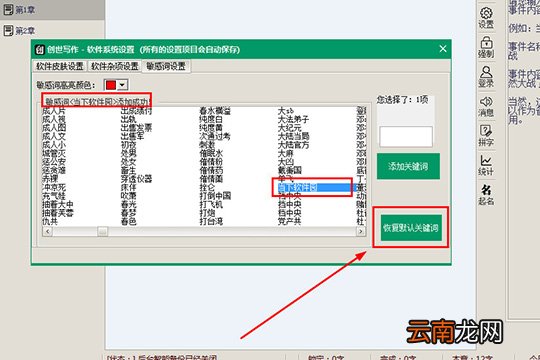Select the word 催眠水 in list

pos(211,153)
